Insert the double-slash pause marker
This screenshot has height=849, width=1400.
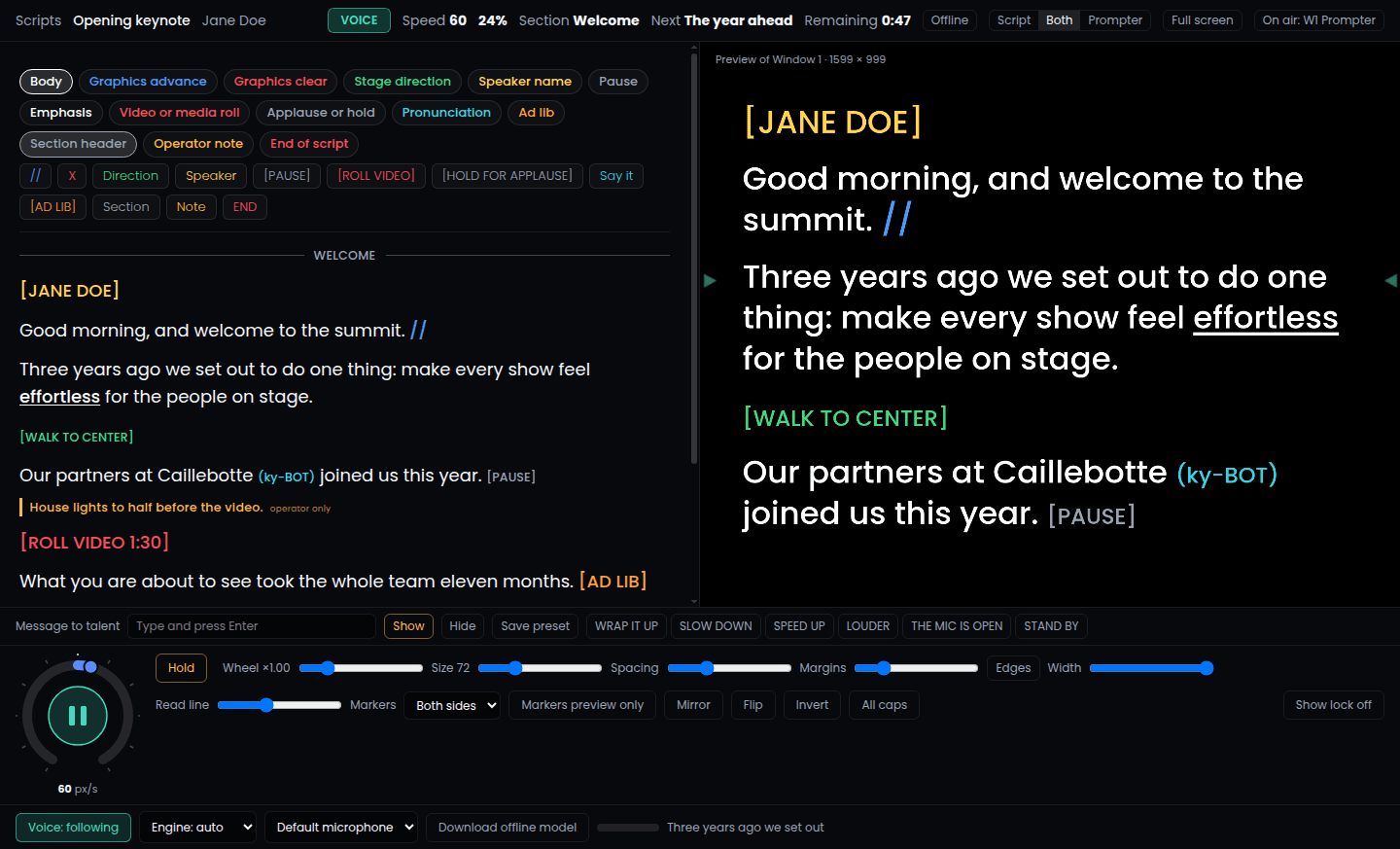pos(35,176)
